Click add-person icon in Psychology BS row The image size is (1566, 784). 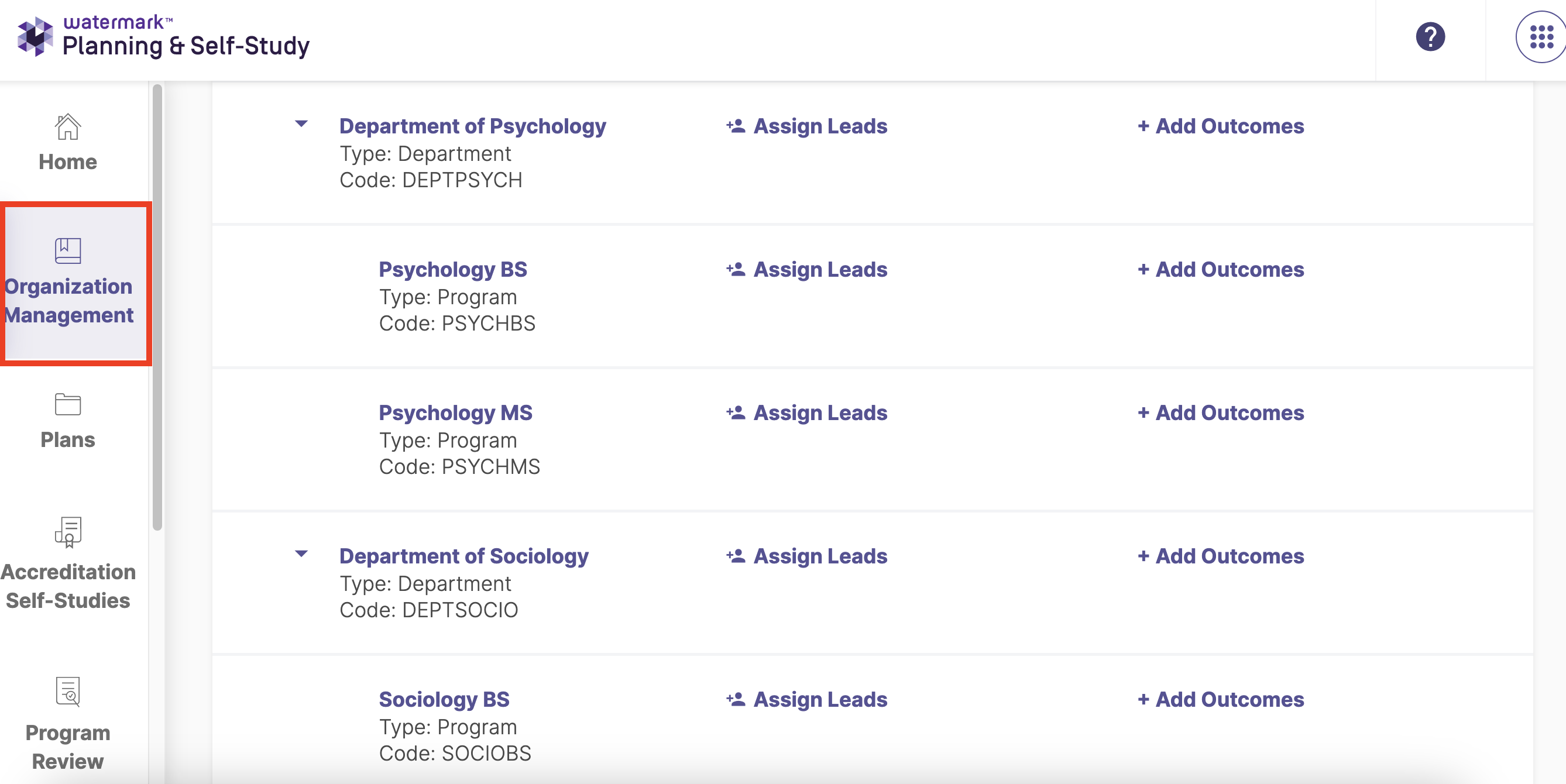pyautogui.click(x=736, y=269)
